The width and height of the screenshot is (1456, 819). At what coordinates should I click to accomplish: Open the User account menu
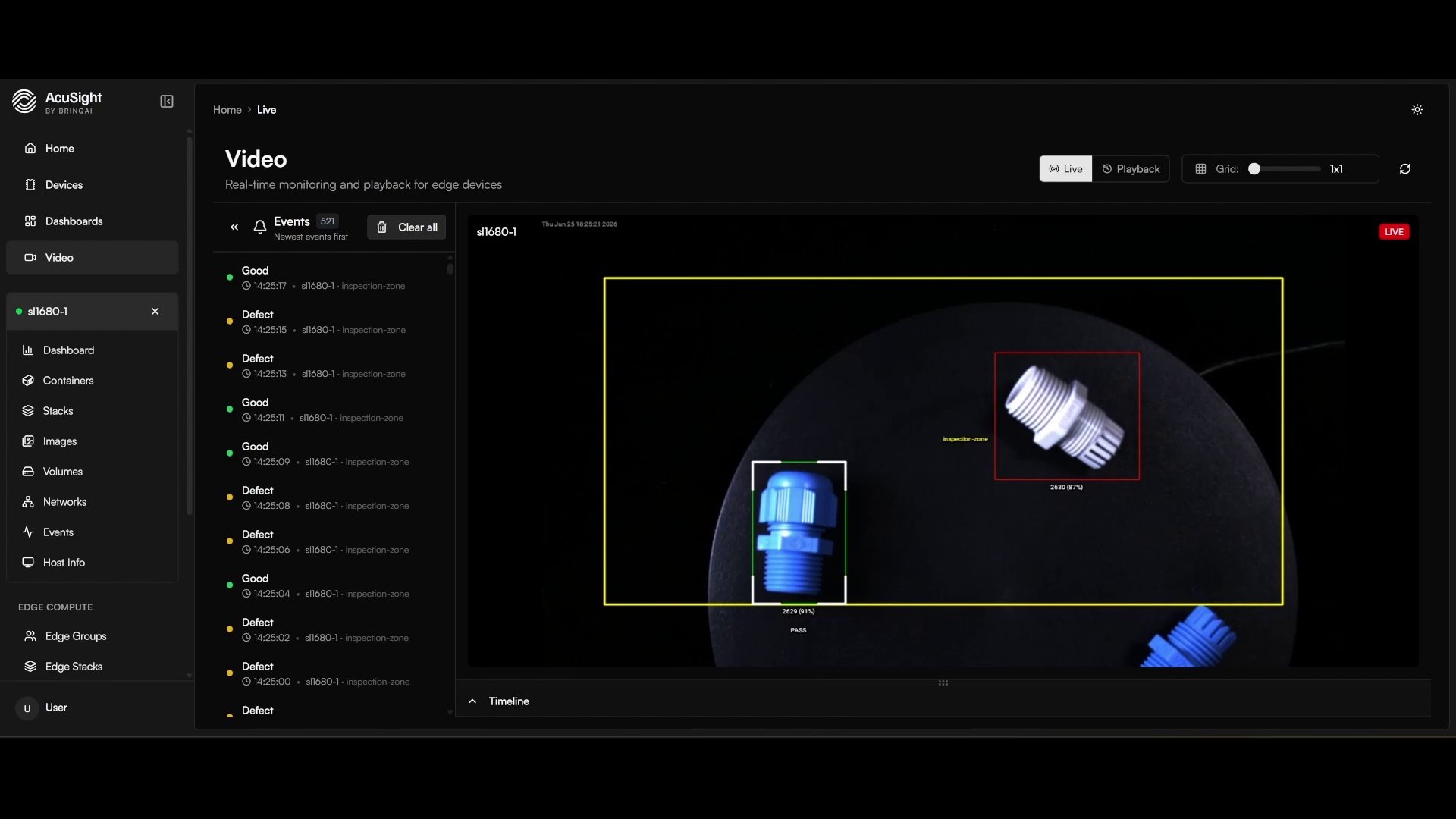point(93,708)
